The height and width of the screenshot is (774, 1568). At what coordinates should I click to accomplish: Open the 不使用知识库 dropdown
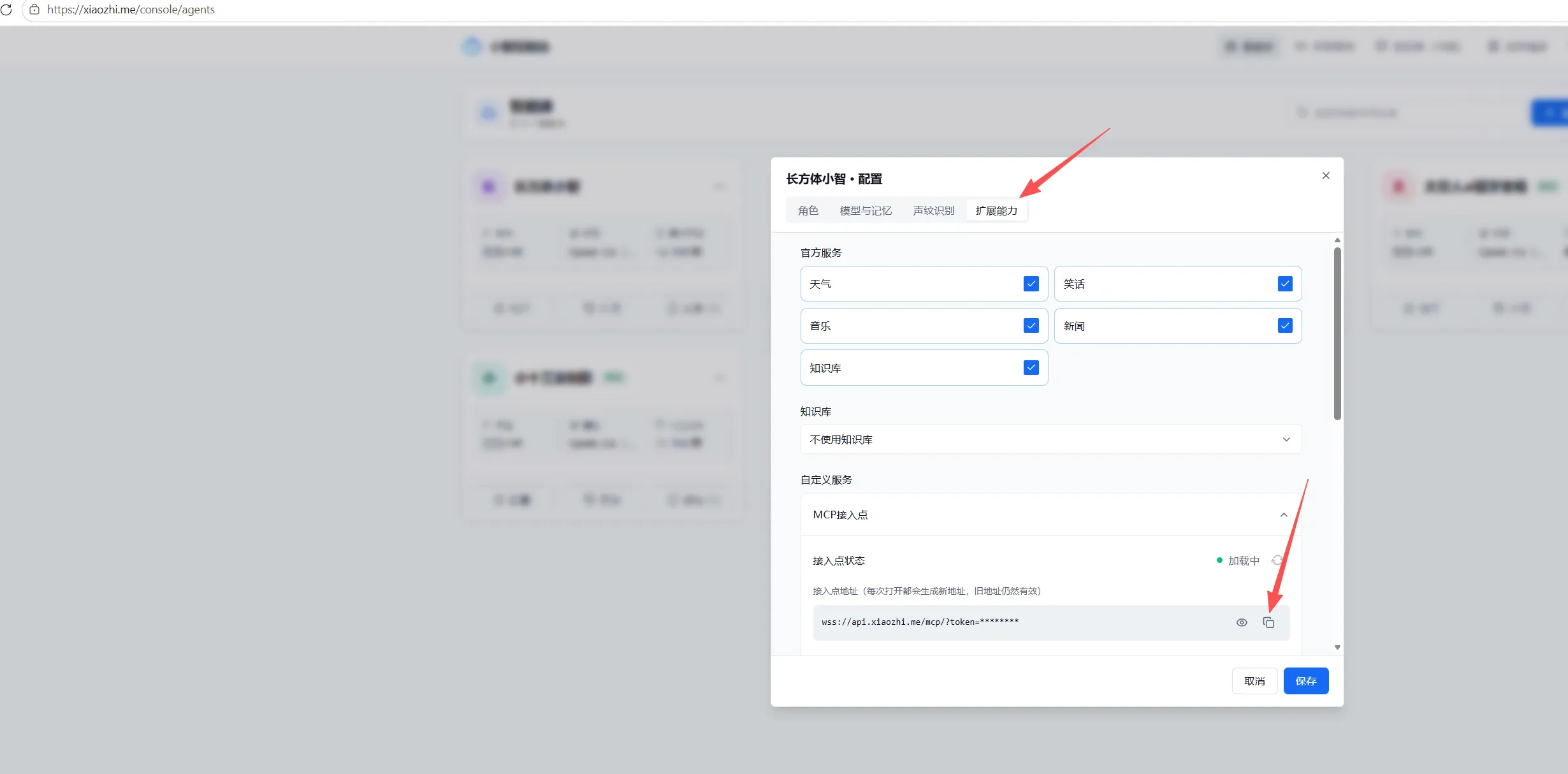coord(1050,439)
